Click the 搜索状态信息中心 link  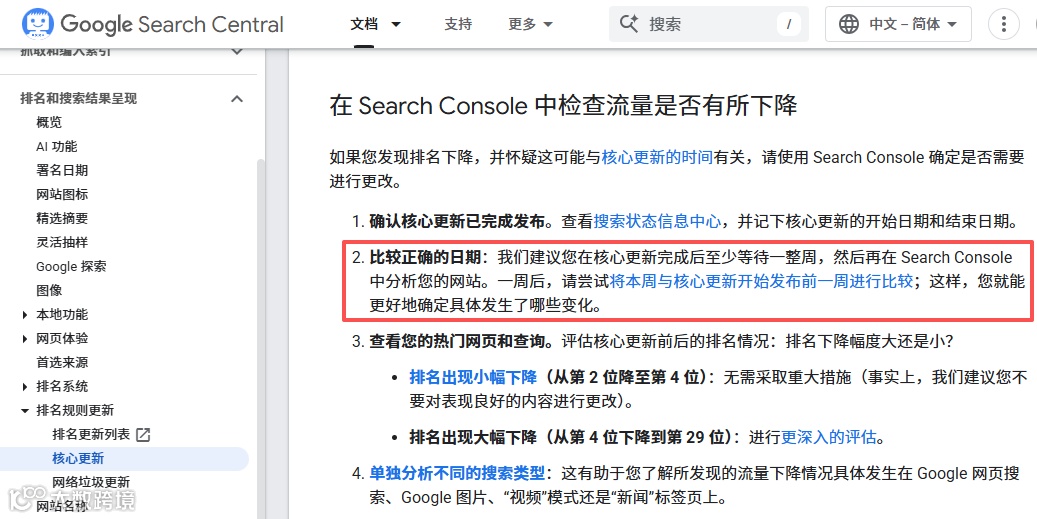pos(657,221)
